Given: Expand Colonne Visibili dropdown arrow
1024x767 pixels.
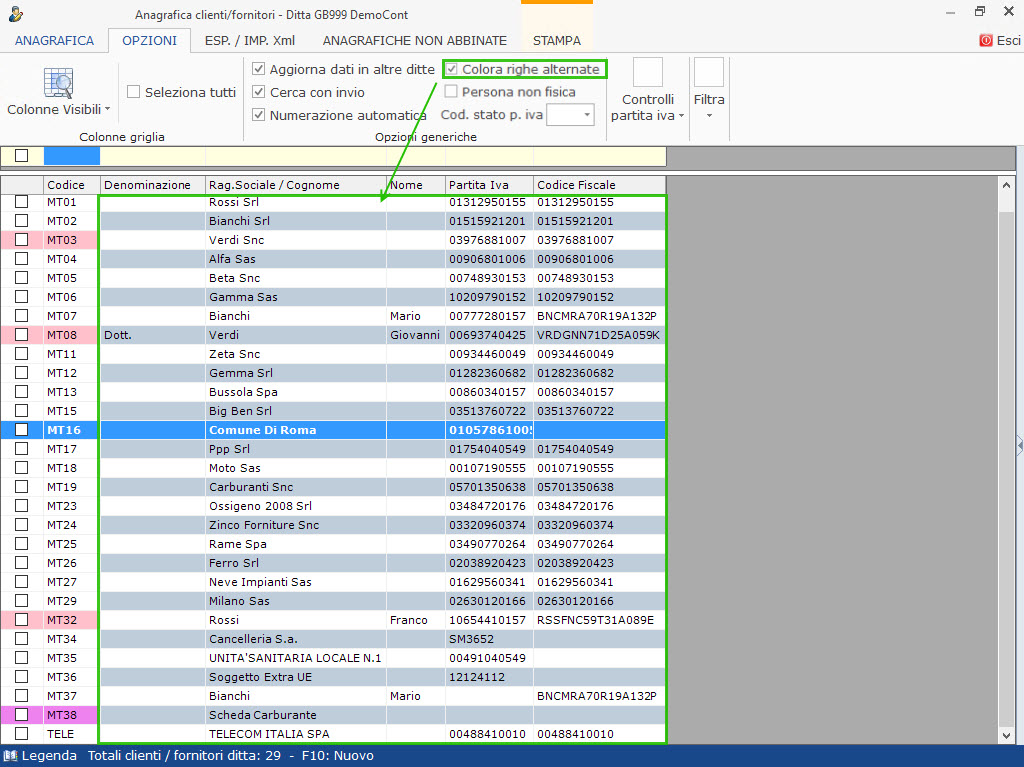Looking at the screenshot, I should click(108, 109).
